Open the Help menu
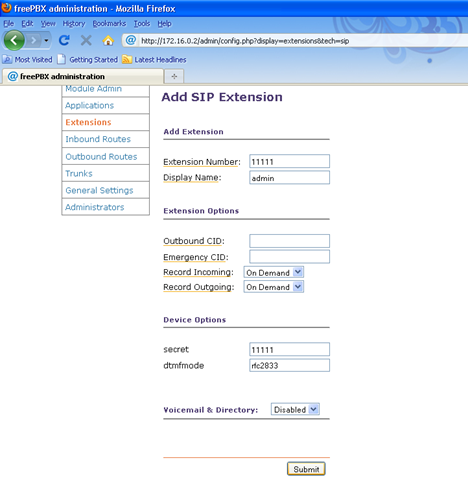This screenshot has width=468, height=480. (164, 24)
